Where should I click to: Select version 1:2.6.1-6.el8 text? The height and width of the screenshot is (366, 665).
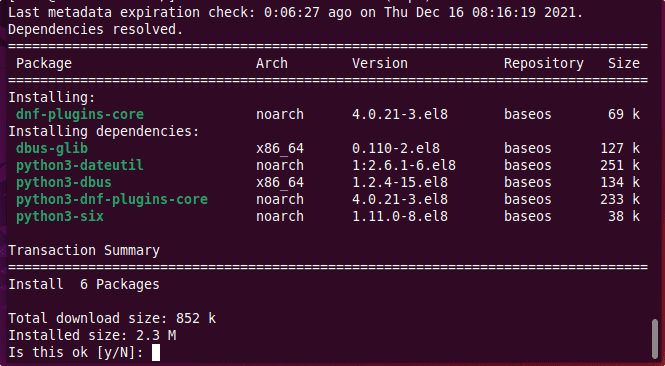pos(404,165)
